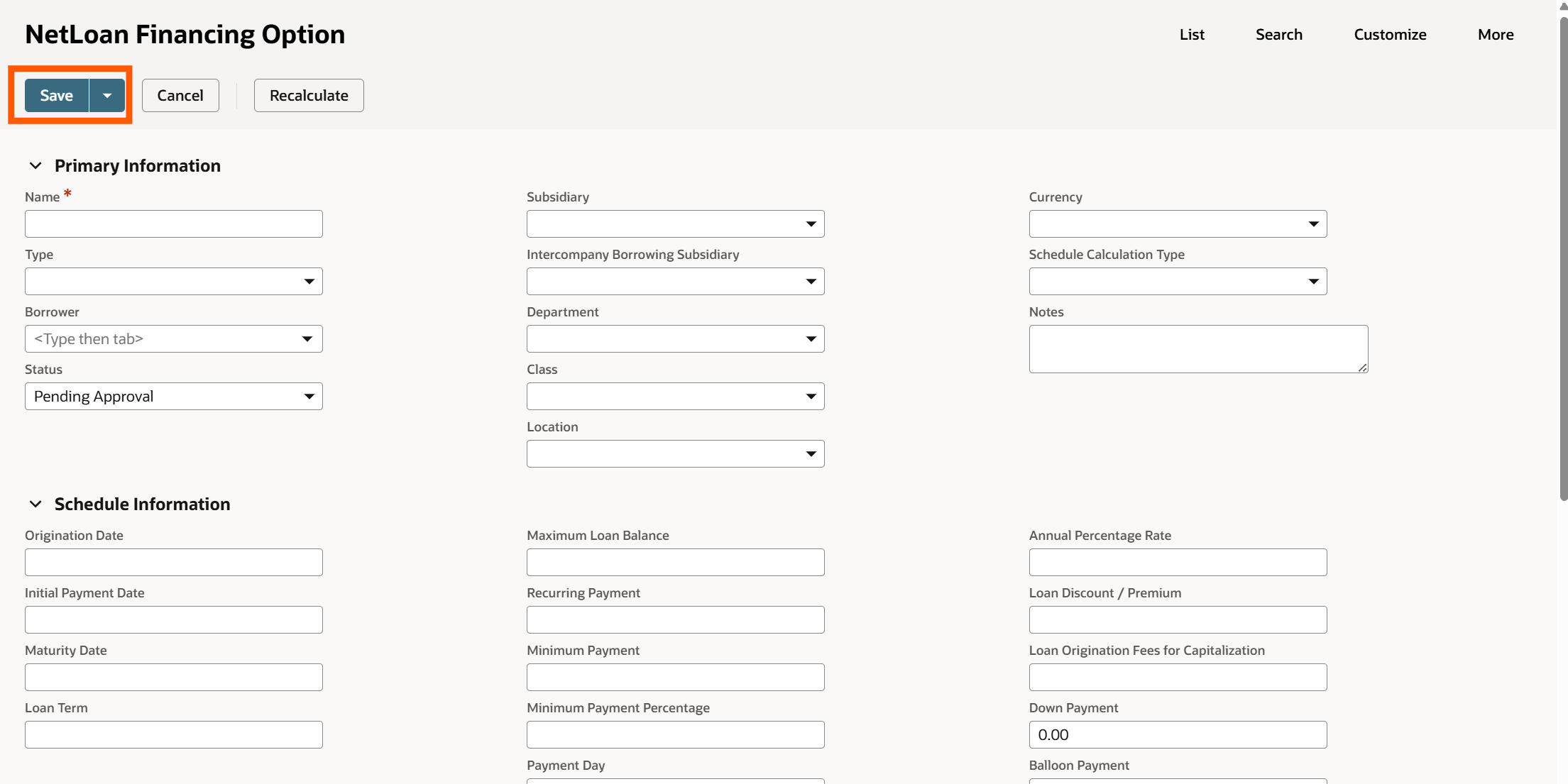Viewport: 1568px width, 784px height.
Task: Open the Status dropdown showing Pending Approval
Action: coord(309,397)
